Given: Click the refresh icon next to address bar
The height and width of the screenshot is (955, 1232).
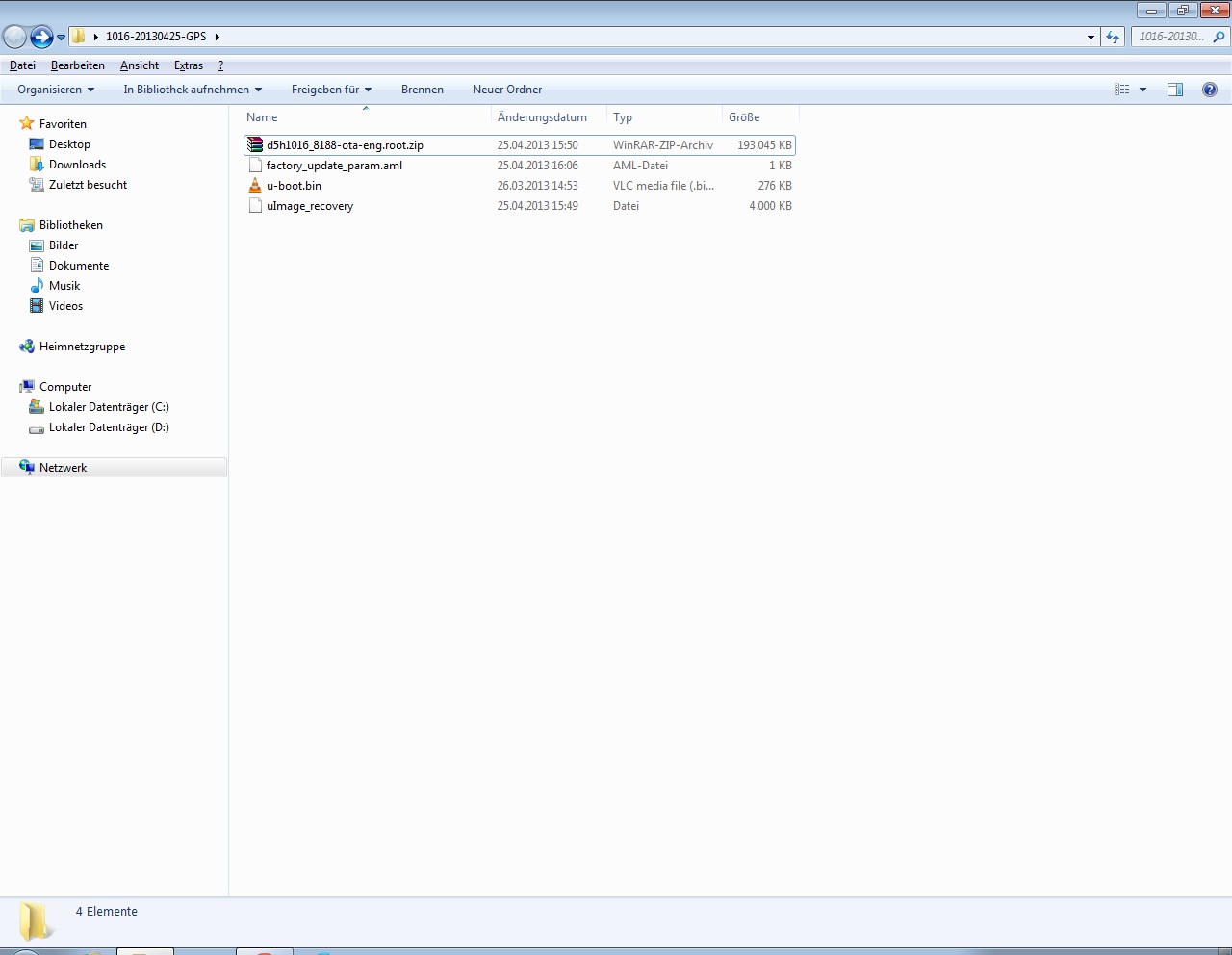Looking at the screenshot, I should (x=1114, y=37).
